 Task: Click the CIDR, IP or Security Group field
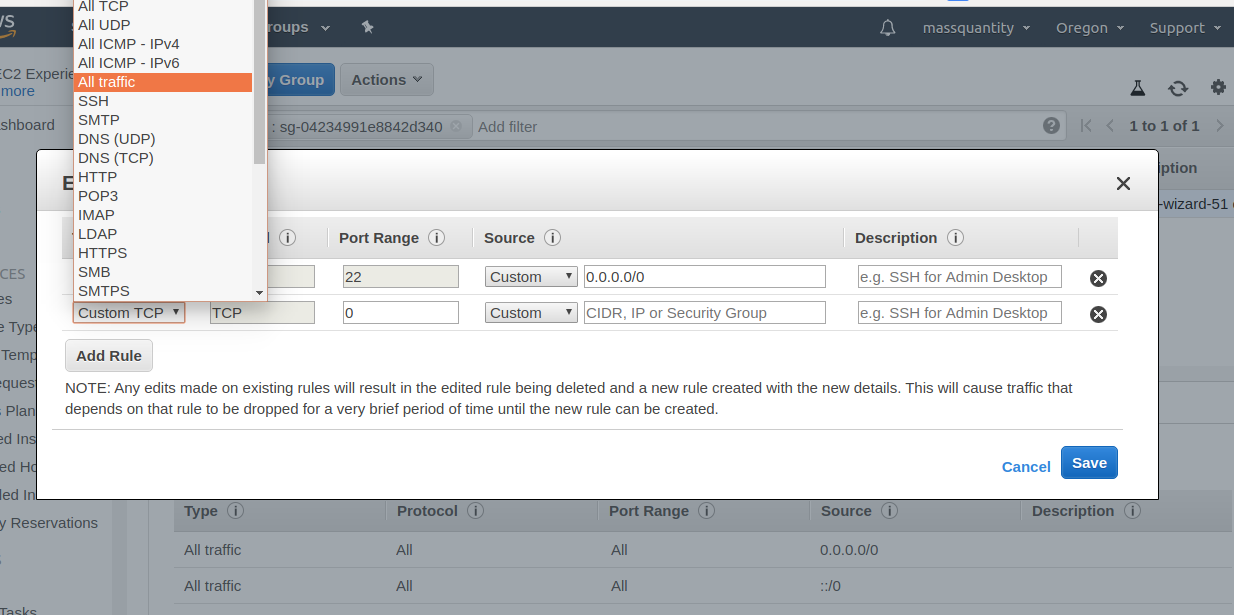pyautogui.click(x=705, y=313)
